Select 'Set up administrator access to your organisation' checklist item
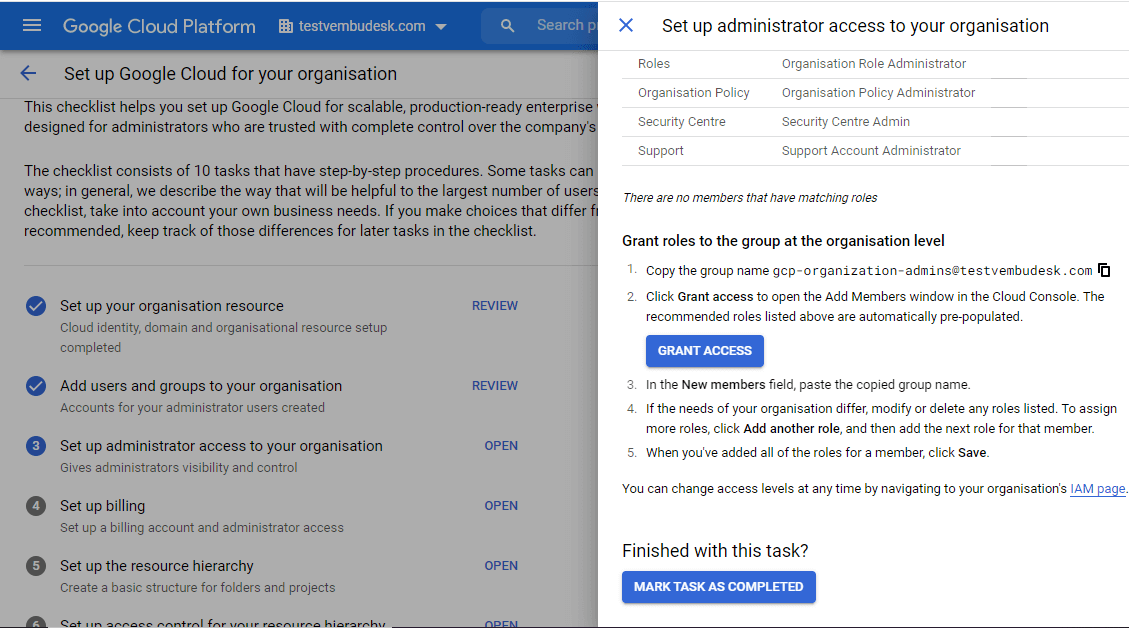 (x=221, y=446)
